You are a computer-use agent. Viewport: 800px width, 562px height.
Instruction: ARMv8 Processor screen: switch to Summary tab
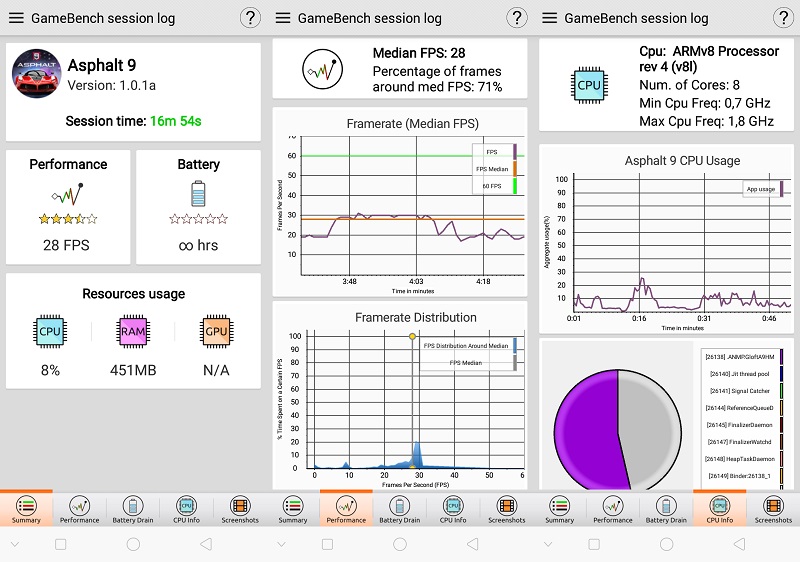click(x=560, y=509)
